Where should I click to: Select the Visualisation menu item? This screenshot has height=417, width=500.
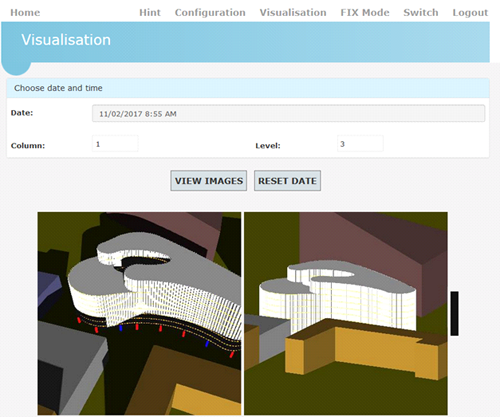pyautogui.click(x=293, y=13)
